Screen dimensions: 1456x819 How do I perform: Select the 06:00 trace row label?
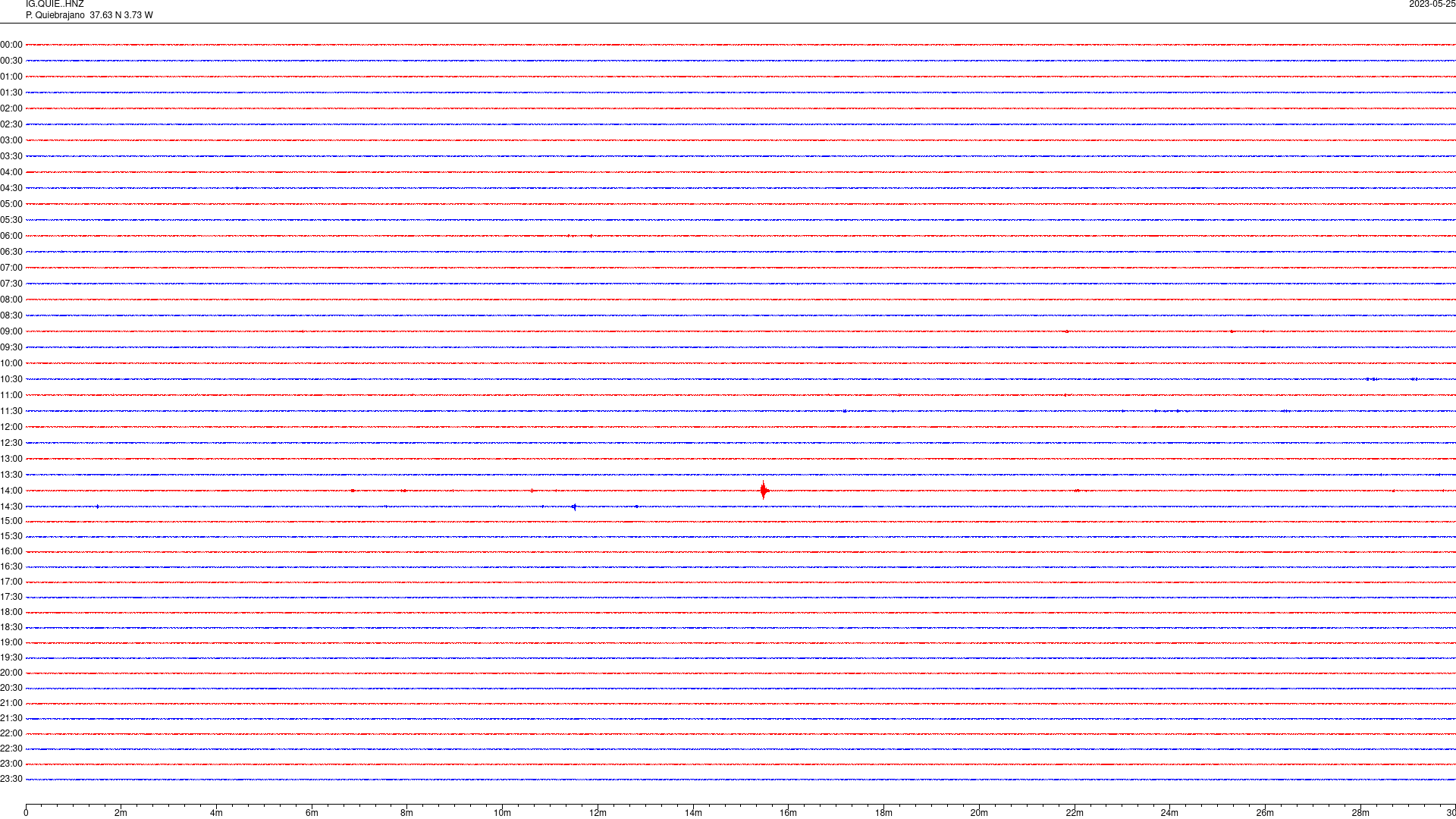pos(11,236)
